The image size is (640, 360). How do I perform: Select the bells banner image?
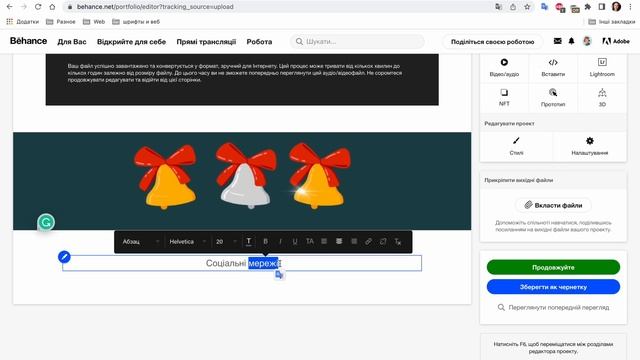coord(242,181)
